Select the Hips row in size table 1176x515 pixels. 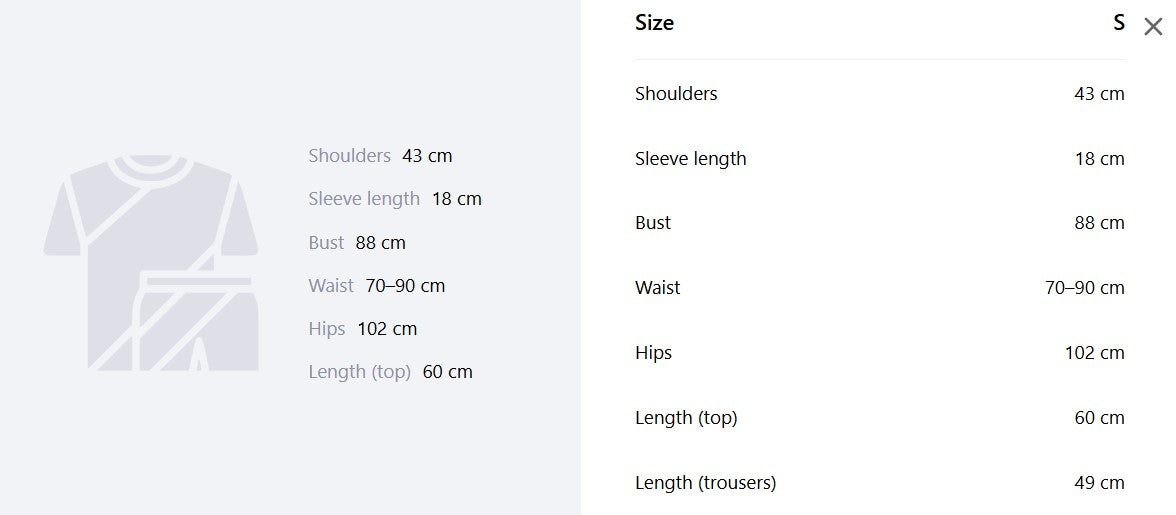click(x=880, y=353)
